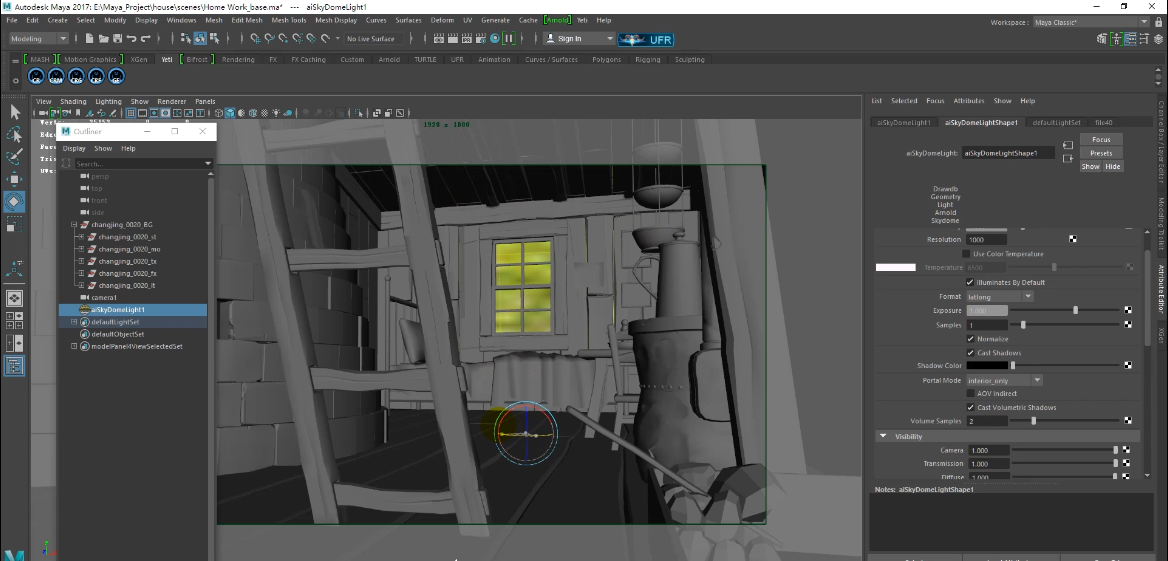
Task: Open the Arnold menu
Action: tap(560, 20)
